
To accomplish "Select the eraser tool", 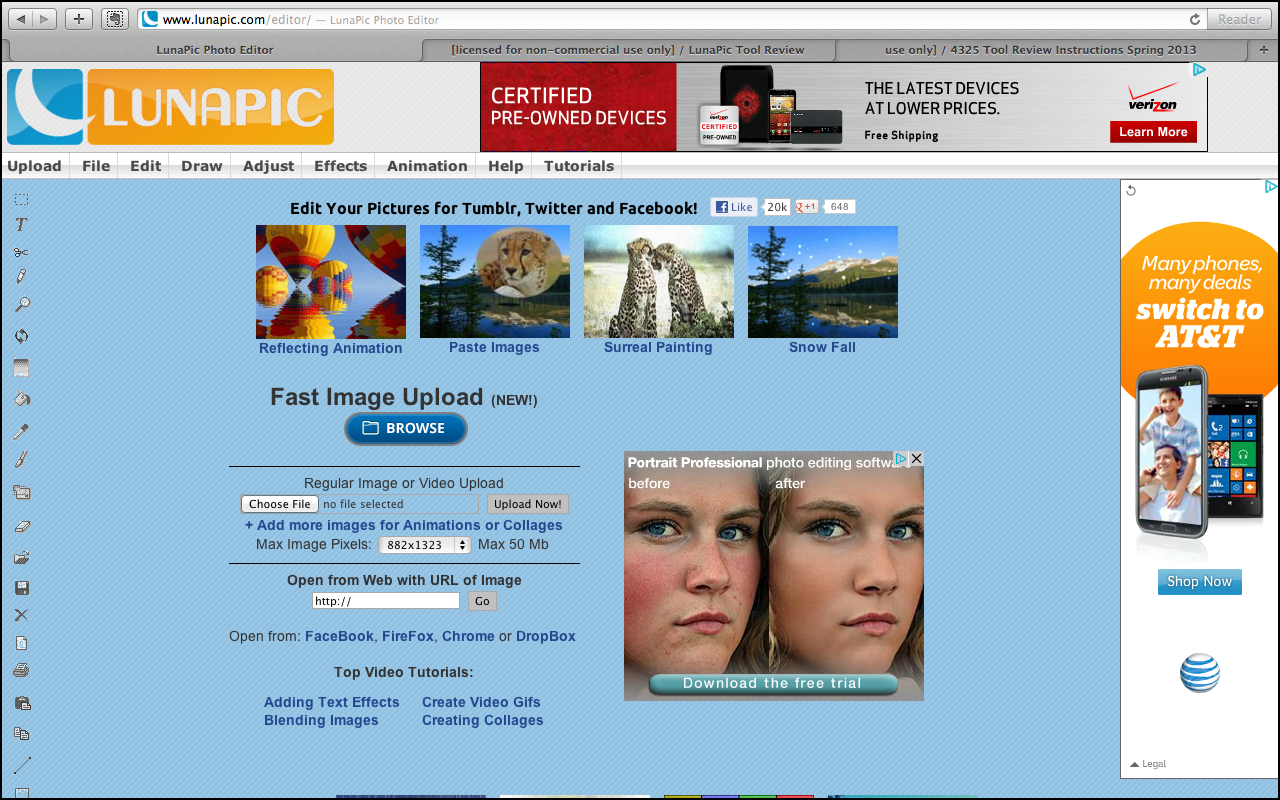I will [21, 526].
